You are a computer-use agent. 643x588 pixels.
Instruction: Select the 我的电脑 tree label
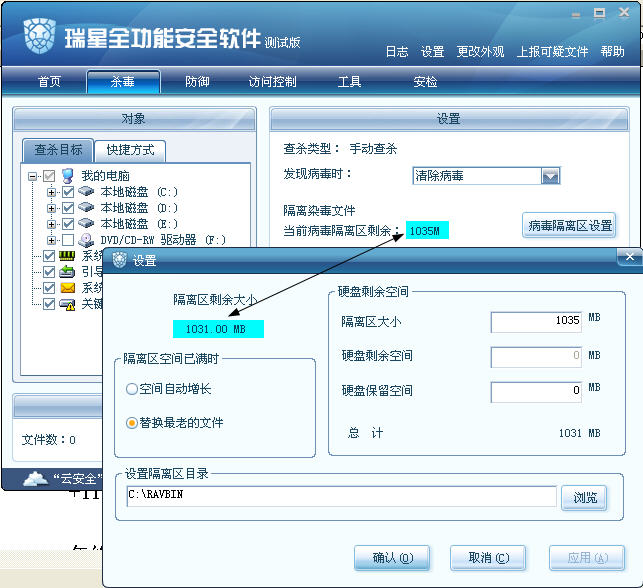tap(105, 176)
